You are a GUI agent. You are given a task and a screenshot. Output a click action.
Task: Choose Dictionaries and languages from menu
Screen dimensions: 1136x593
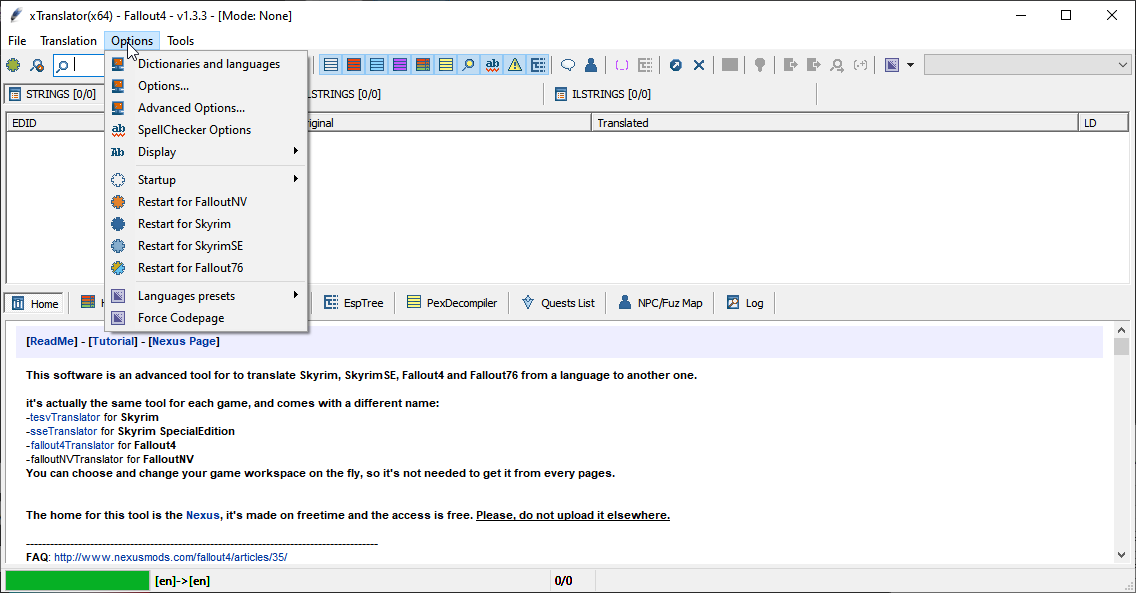tap(206, 64)
